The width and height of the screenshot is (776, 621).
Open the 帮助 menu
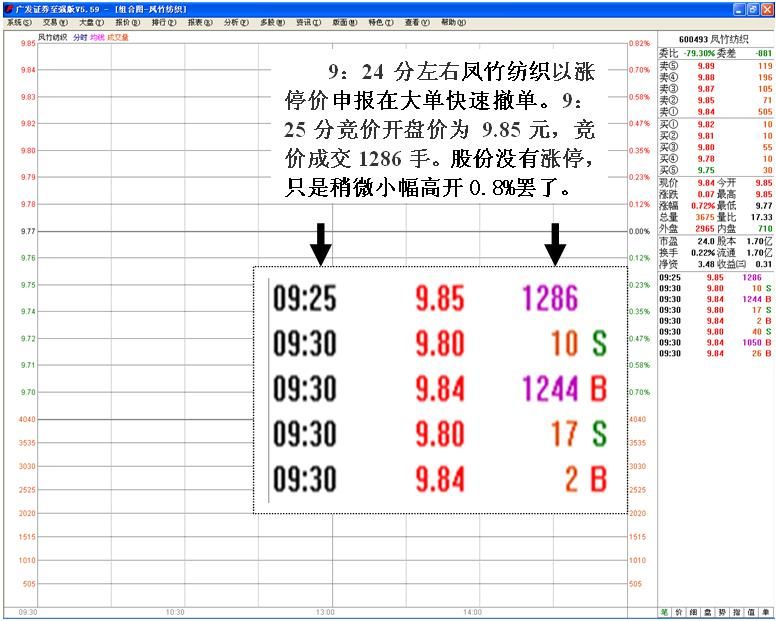click(x=453, y=22)
